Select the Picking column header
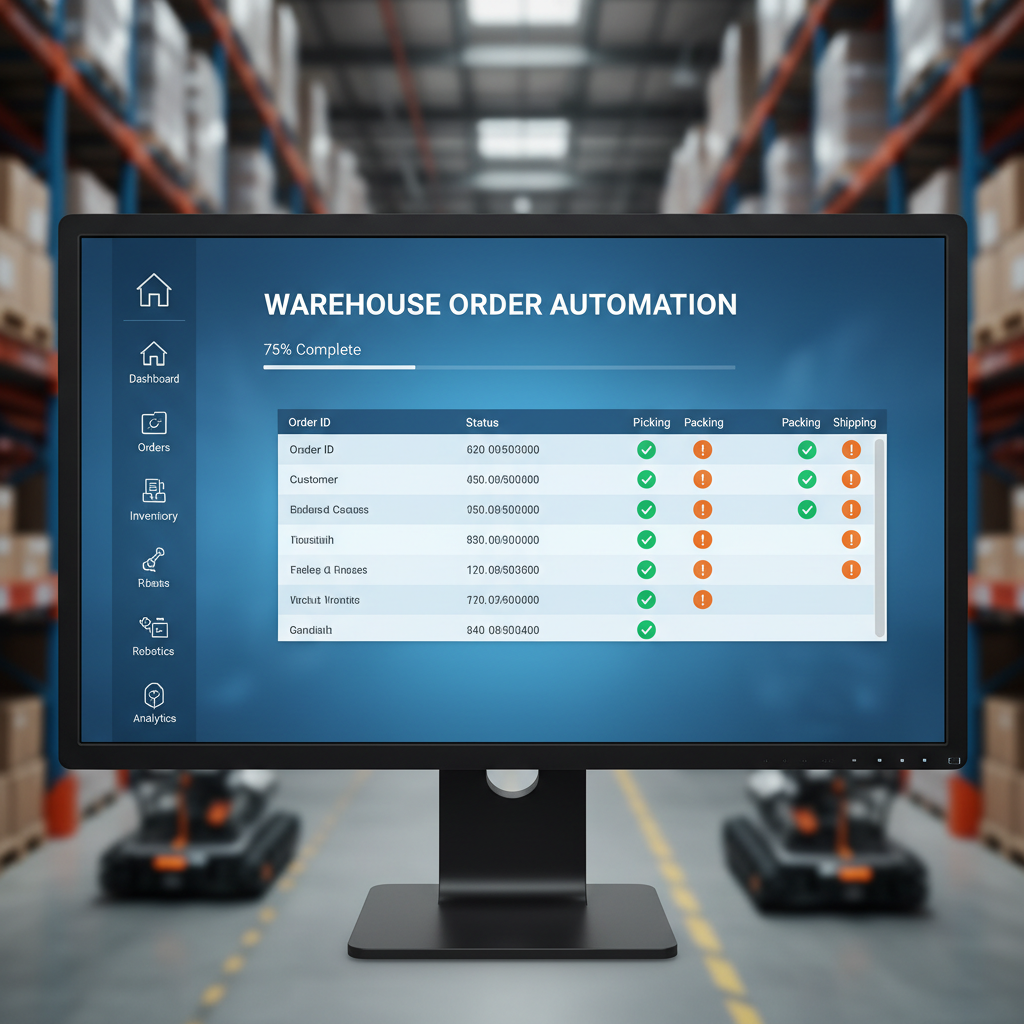1024x1024 pixels. point(651,423)
